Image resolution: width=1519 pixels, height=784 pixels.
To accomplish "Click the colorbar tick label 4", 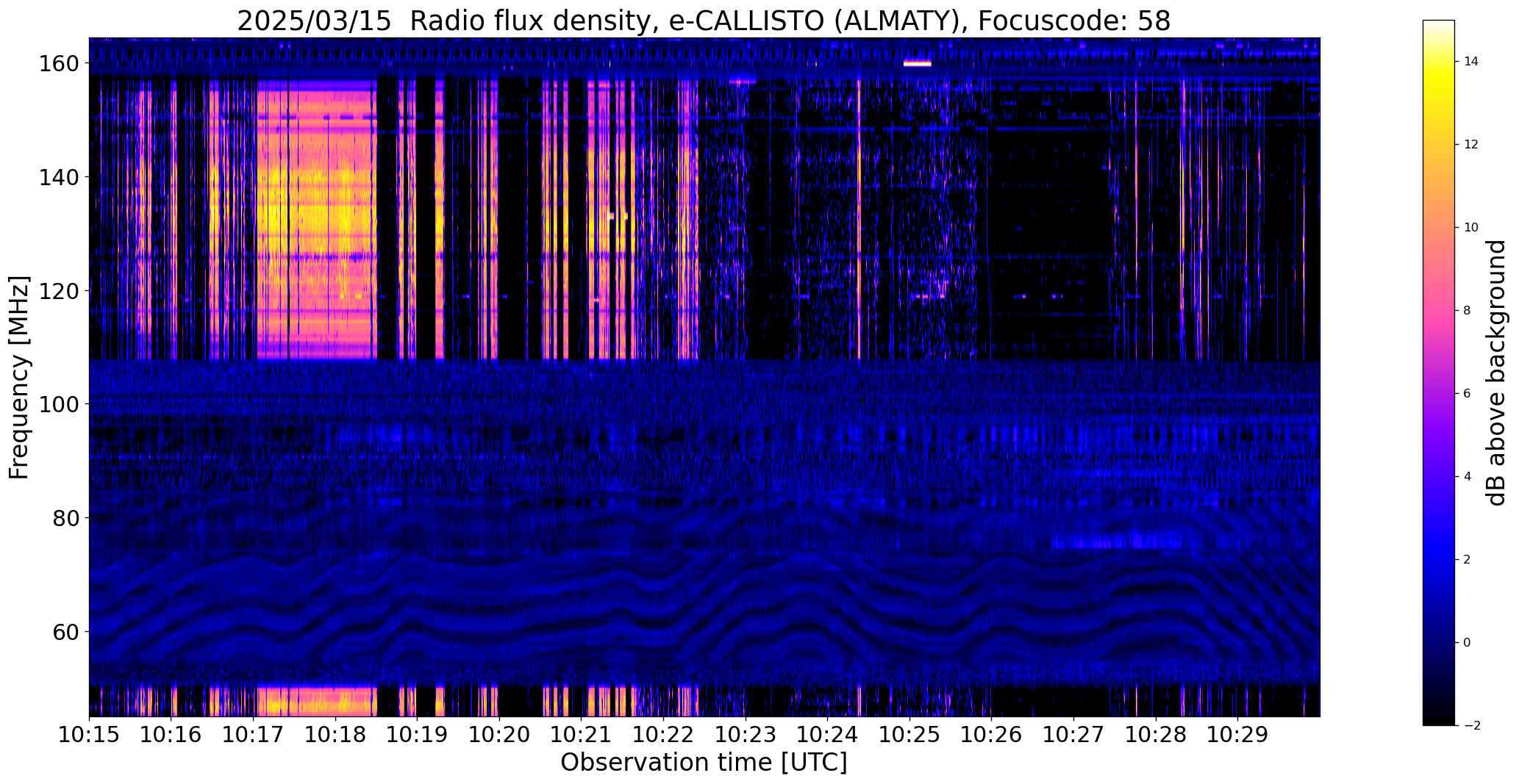I will (1468, 477).
